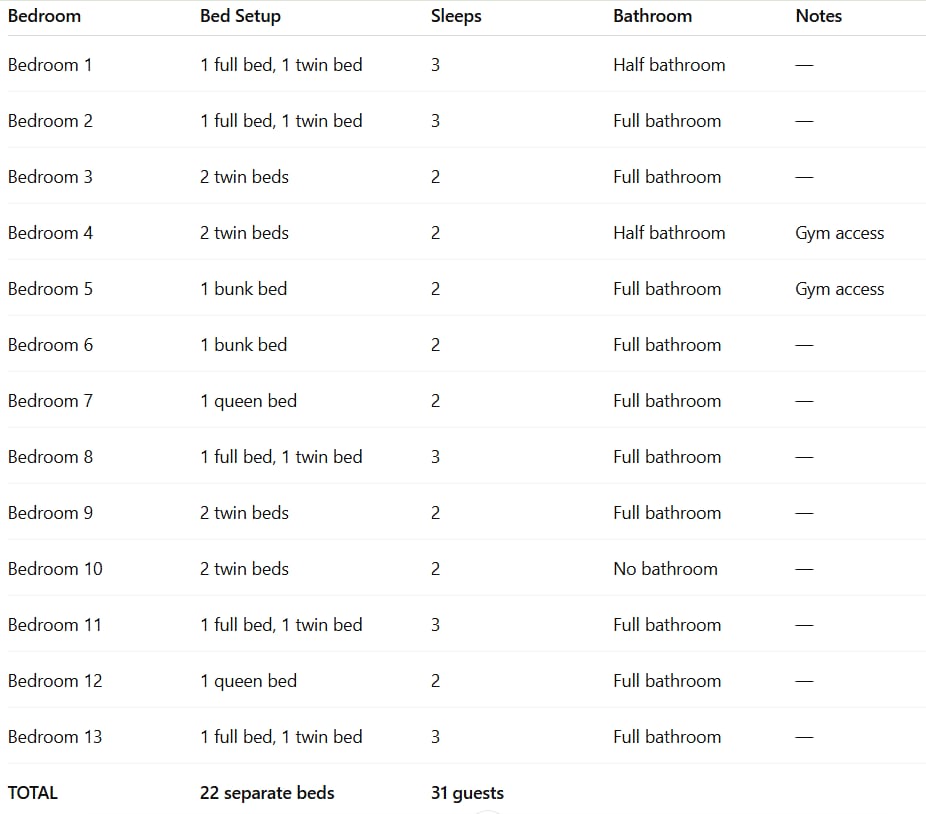926x814 pixels.
Task: Click the 'No bathroom' cell
Action: pyautogui.click(x=665, y=569)
